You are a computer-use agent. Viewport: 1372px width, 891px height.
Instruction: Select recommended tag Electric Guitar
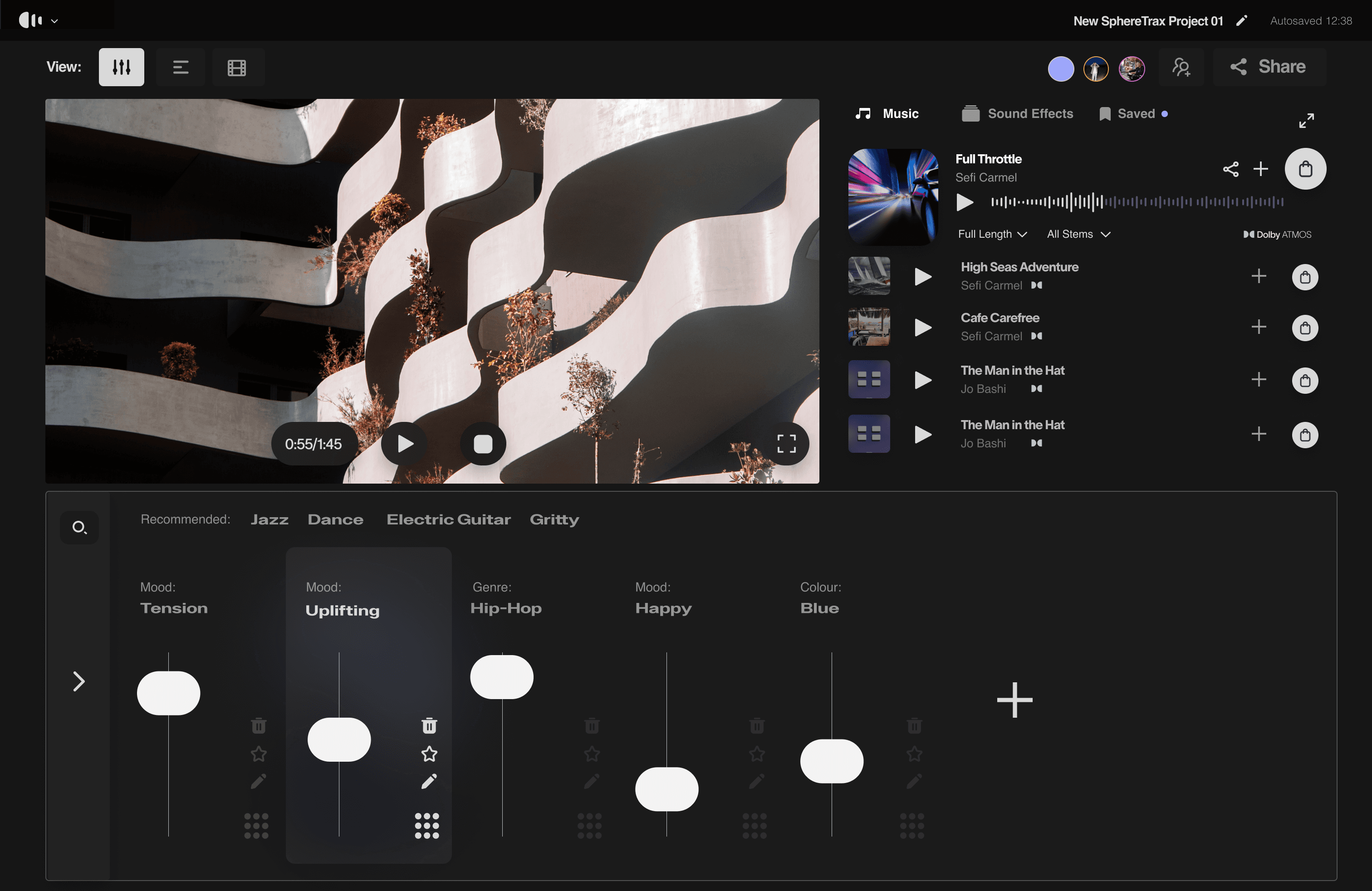click(x=449, y=519)
